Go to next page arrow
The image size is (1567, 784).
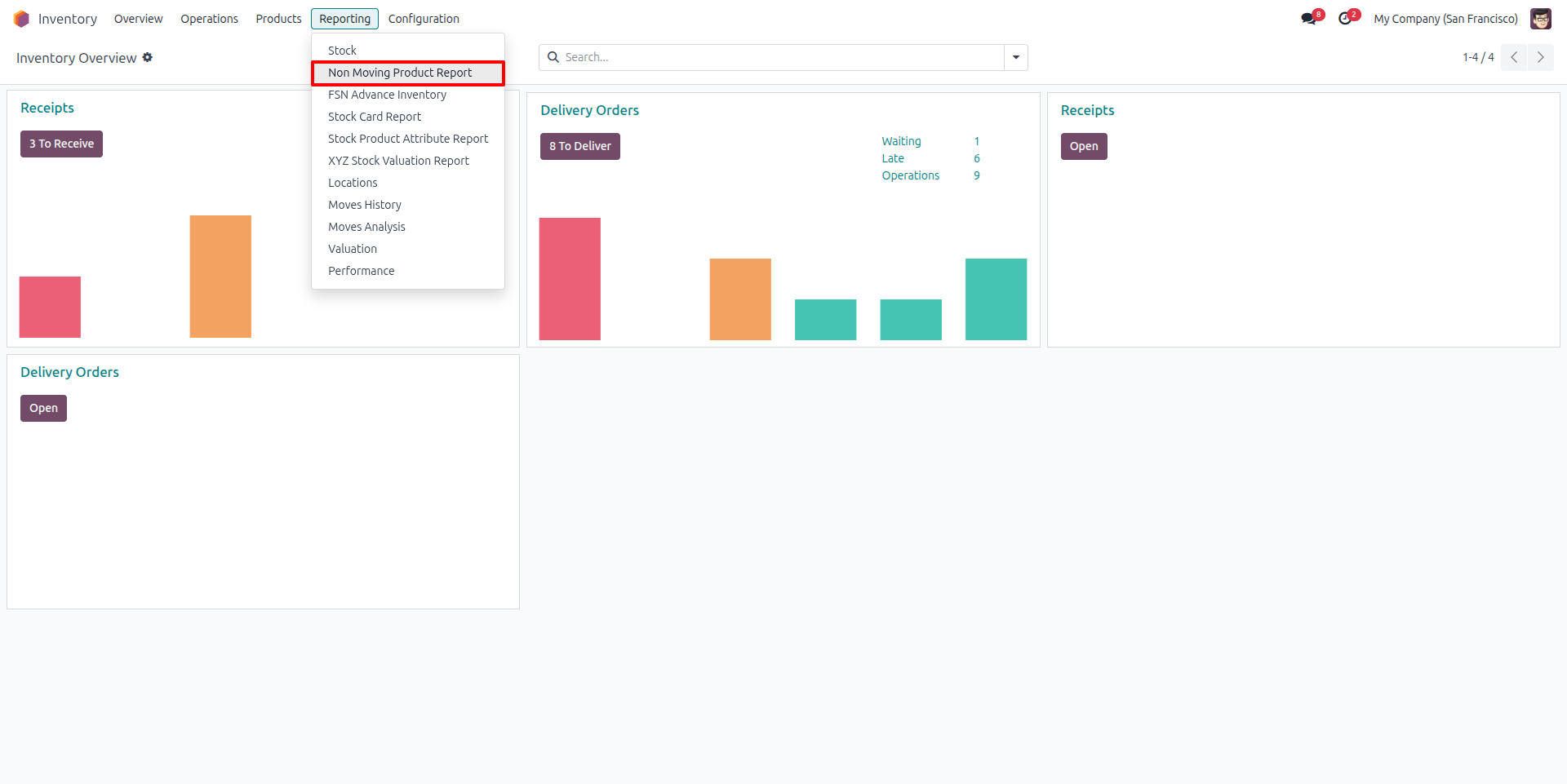(x=1541, y=57)
